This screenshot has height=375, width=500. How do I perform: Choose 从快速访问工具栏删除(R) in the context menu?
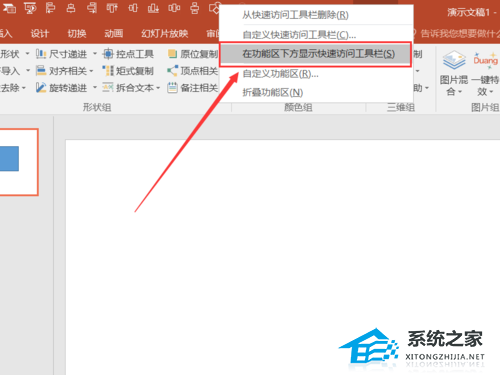316,15
